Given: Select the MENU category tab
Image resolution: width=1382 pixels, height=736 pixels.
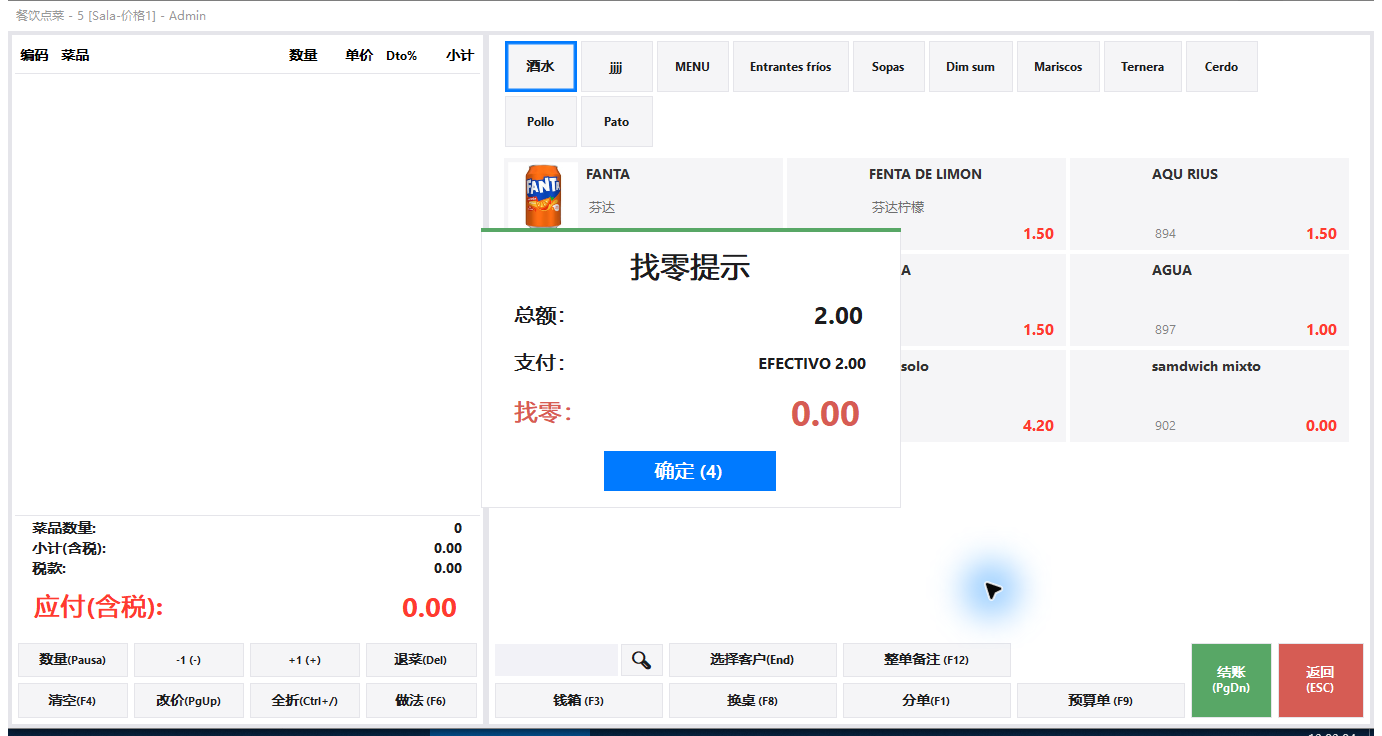Looking at the screenshot, I should (x=693, y=67).
